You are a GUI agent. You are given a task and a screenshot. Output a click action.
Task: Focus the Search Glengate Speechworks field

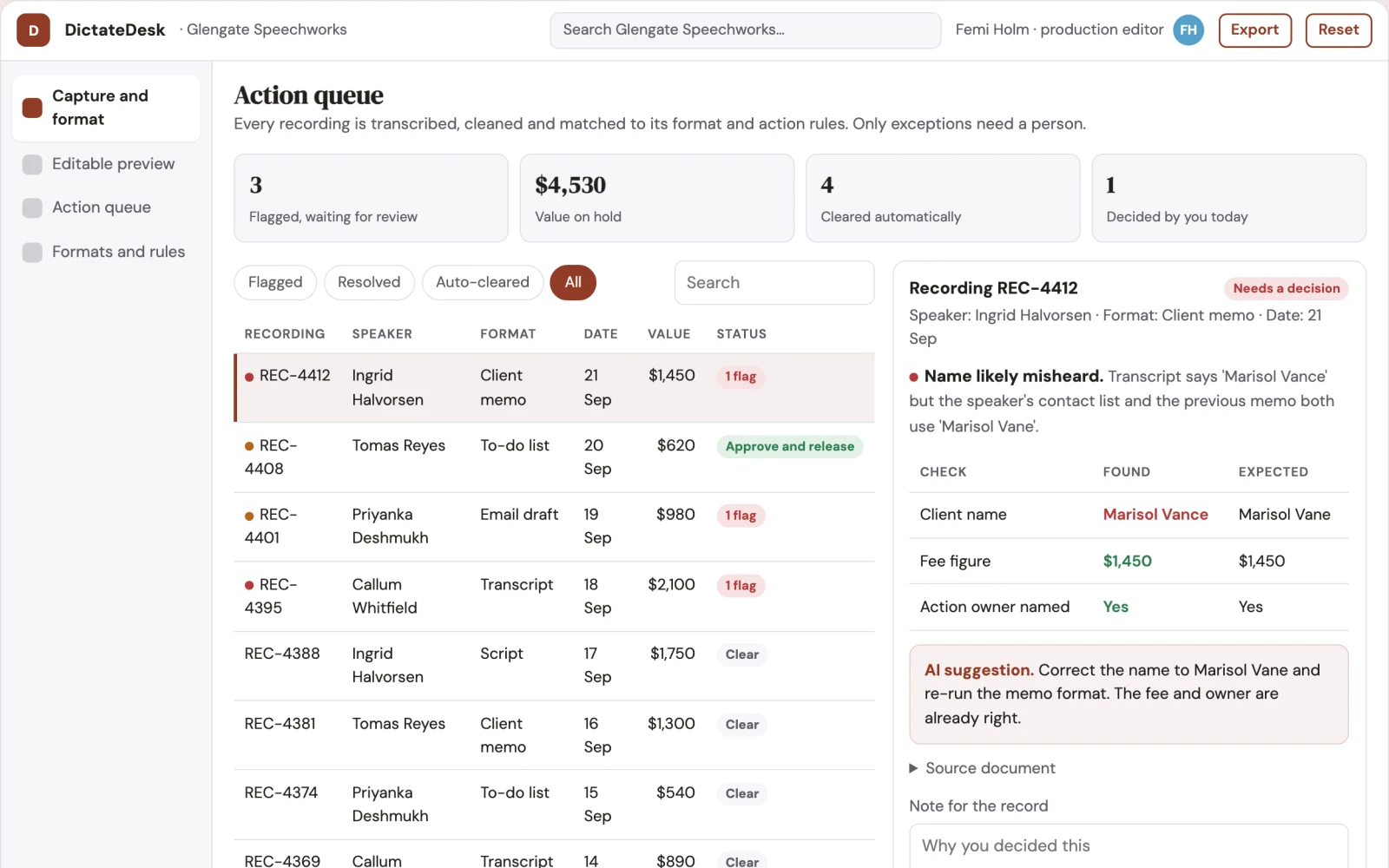coord(745,30)
